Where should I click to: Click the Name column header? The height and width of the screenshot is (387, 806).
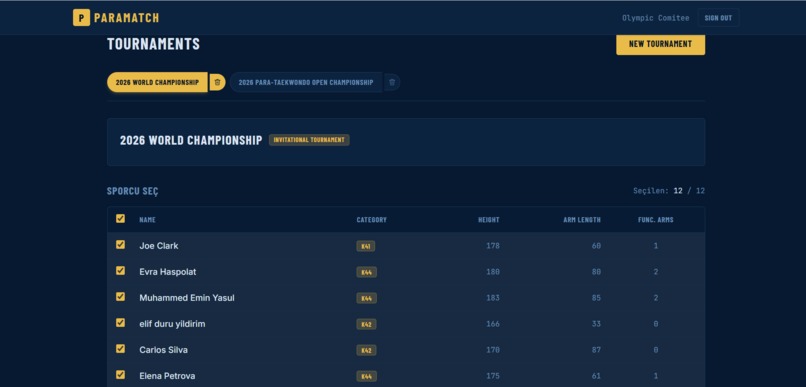tap(148, 220)
